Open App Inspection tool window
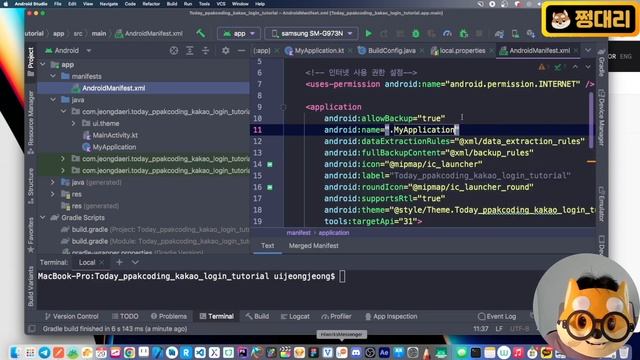 391,316
